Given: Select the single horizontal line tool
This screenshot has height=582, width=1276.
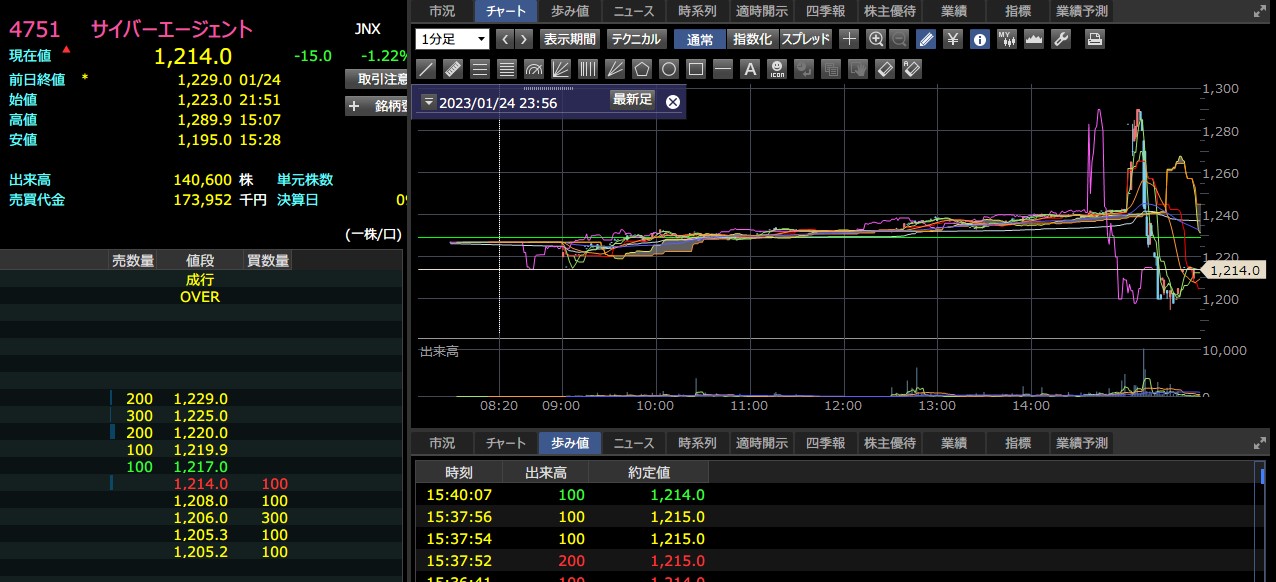Looking at the screenshot, I should [722, 69].
